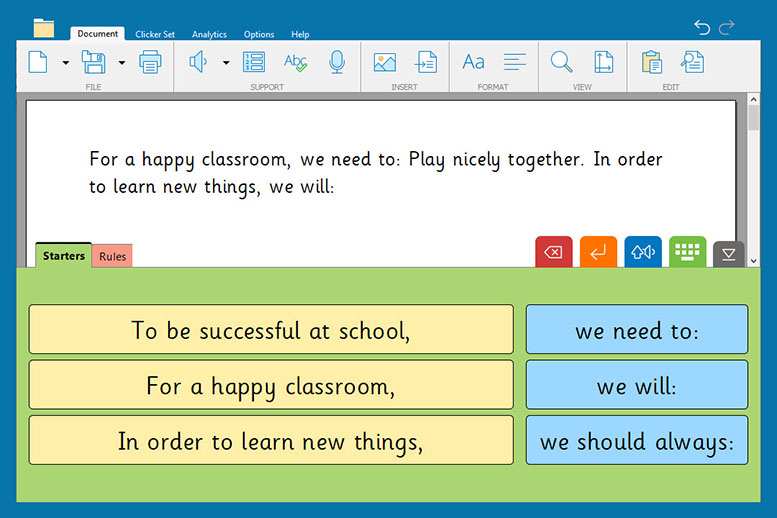
Task: Click the paste clipboard icon
Action: click(652, 62)
